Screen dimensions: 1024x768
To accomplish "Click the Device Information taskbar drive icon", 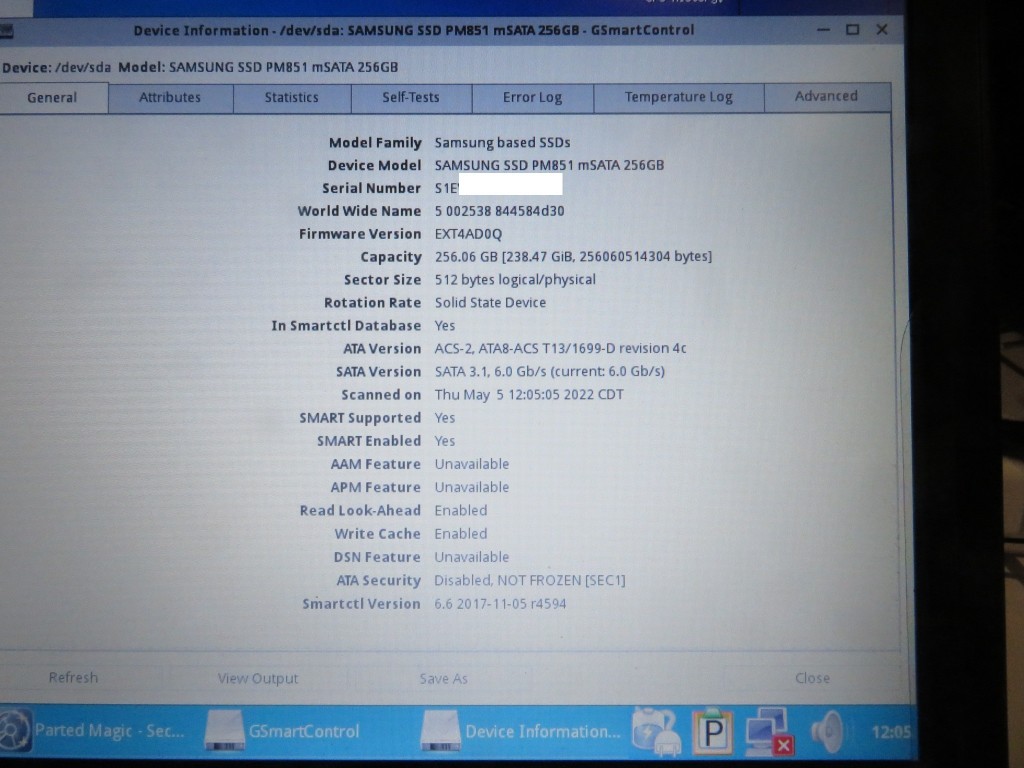I will coord(440,730).
